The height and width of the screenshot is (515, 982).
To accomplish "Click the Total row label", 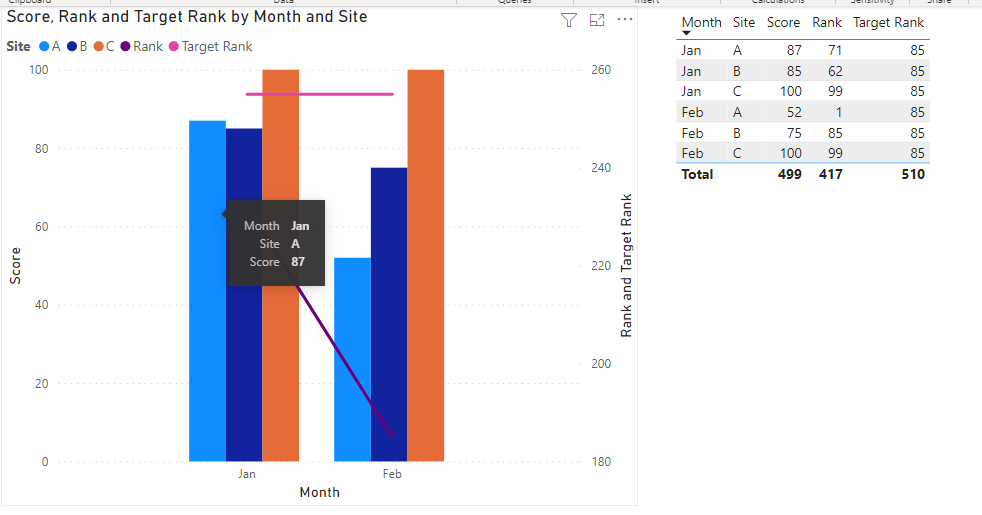I will (697, 174).
